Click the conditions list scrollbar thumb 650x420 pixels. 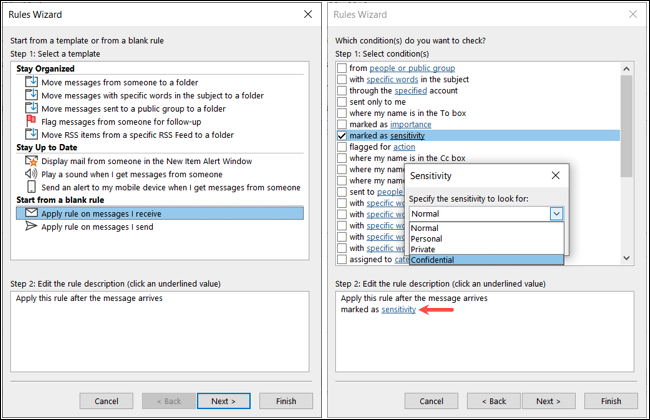(626, 126)
